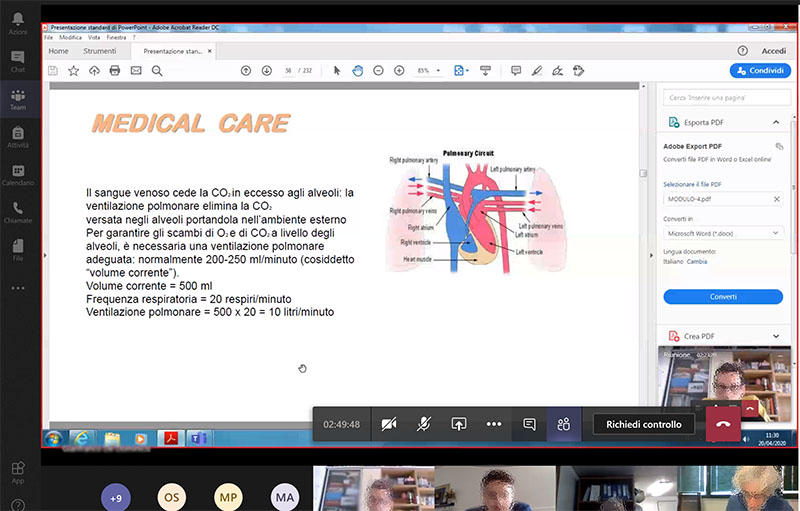800x511 pixels.
Task: Click the Condividi share button
Action: pos(760,71)
